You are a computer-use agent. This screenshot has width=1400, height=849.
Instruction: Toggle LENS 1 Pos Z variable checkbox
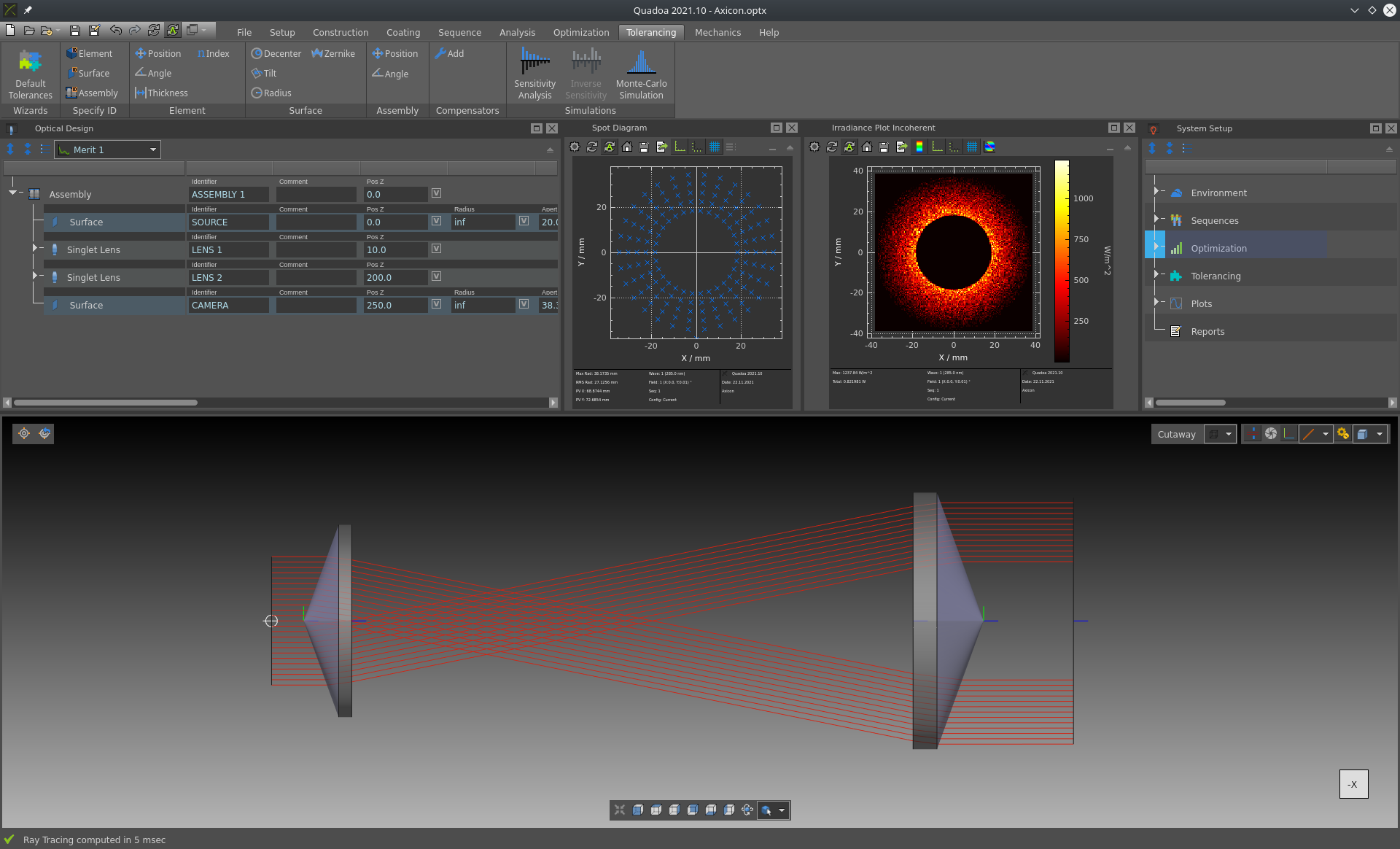(436, 249)
